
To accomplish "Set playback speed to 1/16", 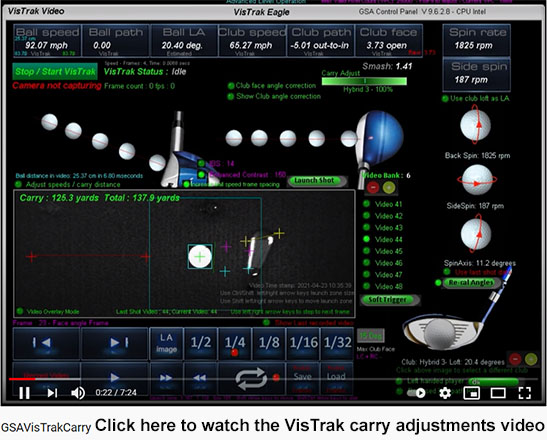I will coord(303,343).
